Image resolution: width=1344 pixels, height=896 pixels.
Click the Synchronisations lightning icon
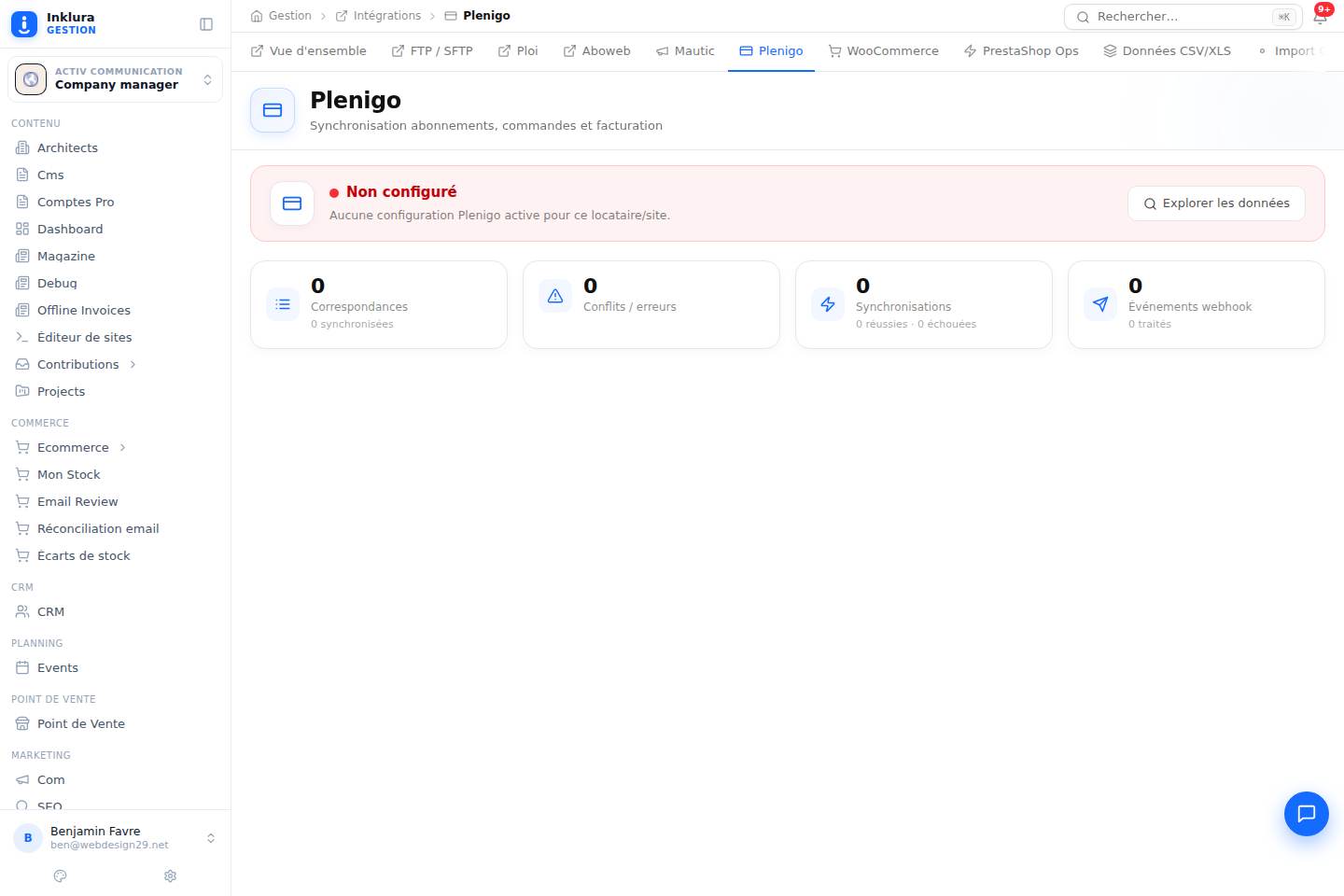click(828, 304)
